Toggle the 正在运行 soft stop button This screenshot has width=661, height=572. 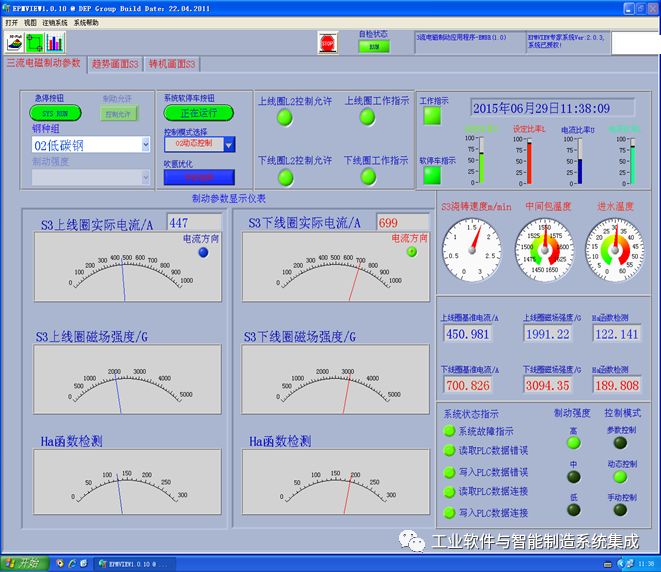pos(199,113)
